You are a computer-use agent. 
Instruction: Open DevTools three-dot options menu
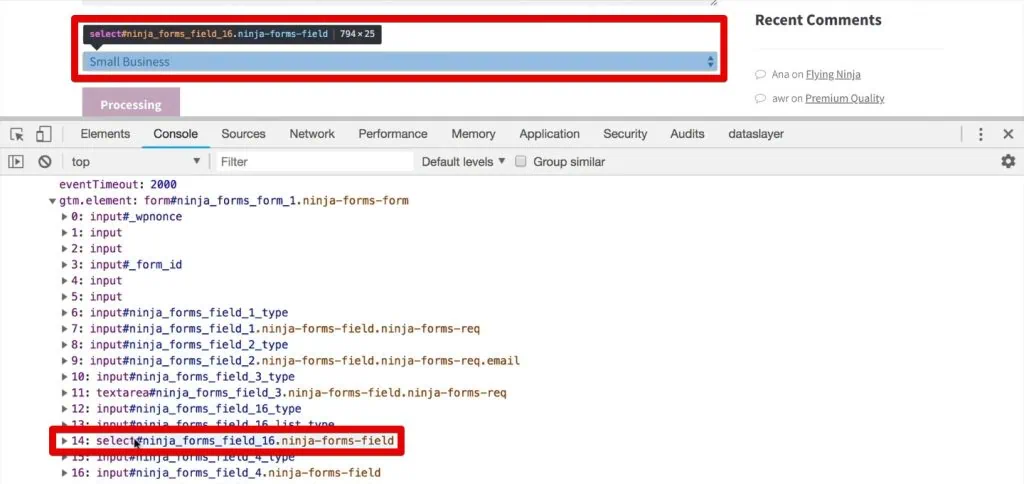980,135
